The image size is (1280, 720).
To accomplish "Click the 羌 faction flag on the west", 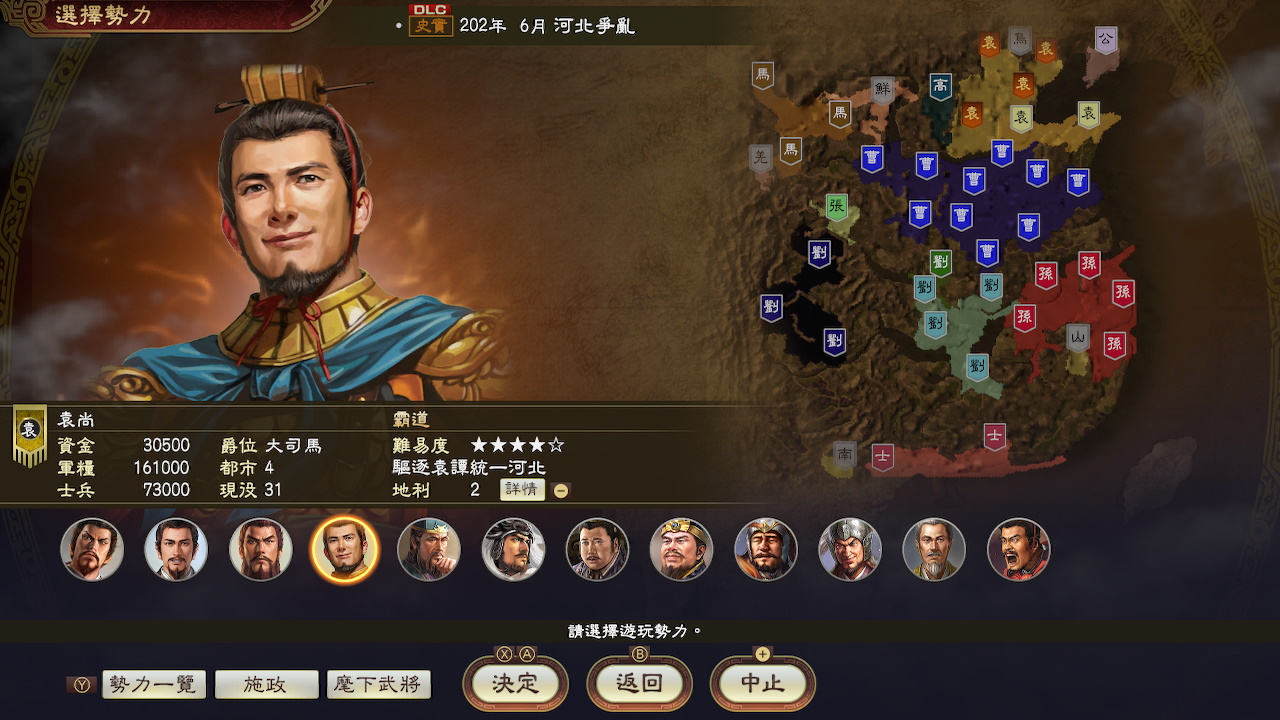I will pyautogui.click(x=761, y=158).
